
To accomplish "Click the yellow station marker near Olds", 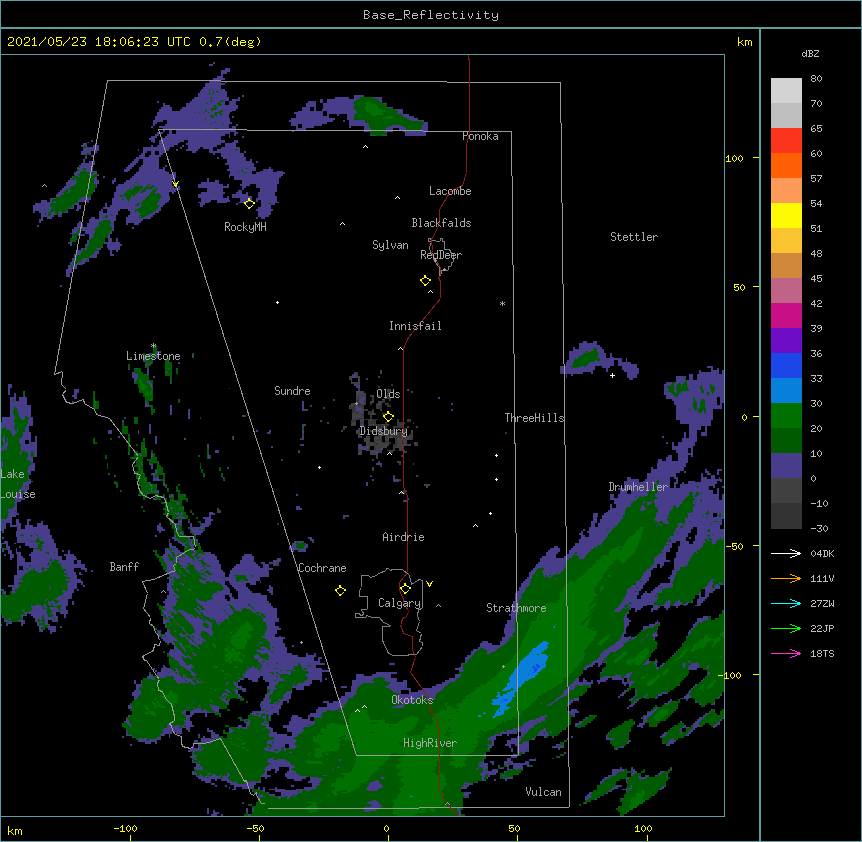I will (x=388, y=416).
